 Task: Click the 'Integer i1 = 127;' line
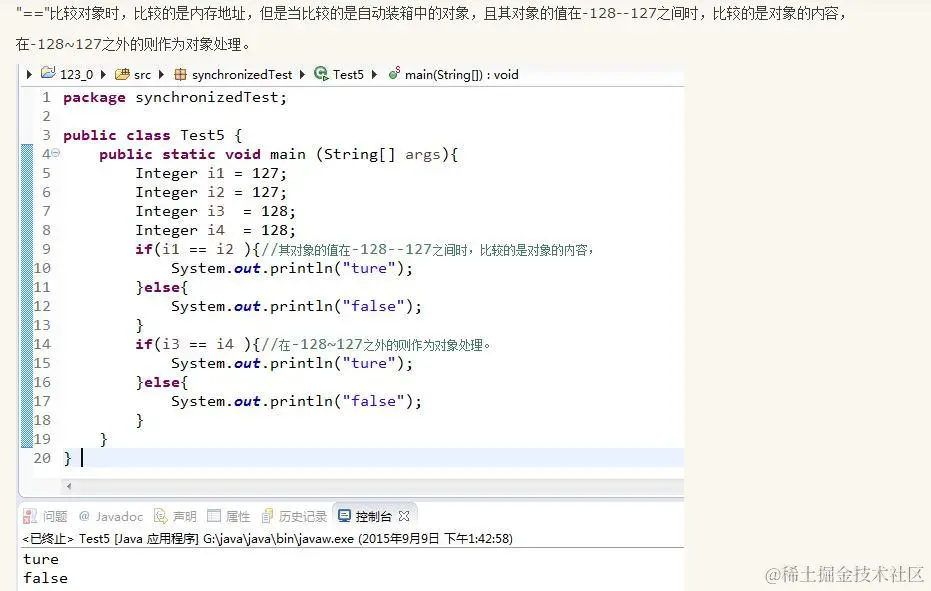pyautogui.click(x=211, y=173)
